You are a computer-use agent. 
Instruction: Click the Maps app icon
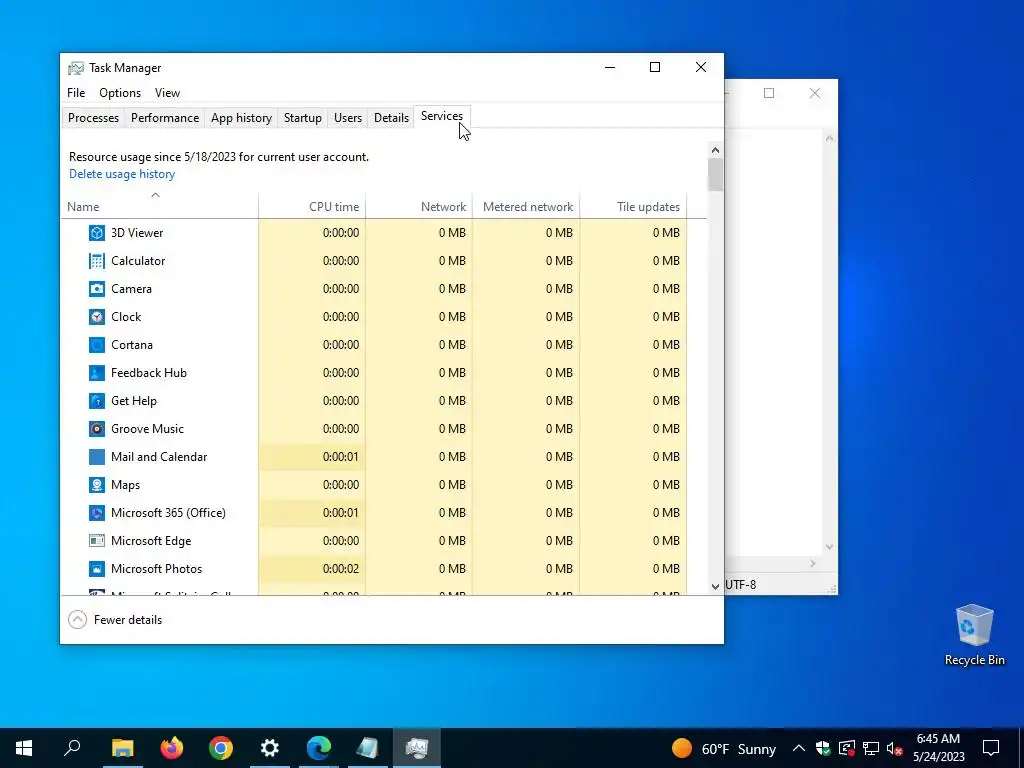point(97,485)
